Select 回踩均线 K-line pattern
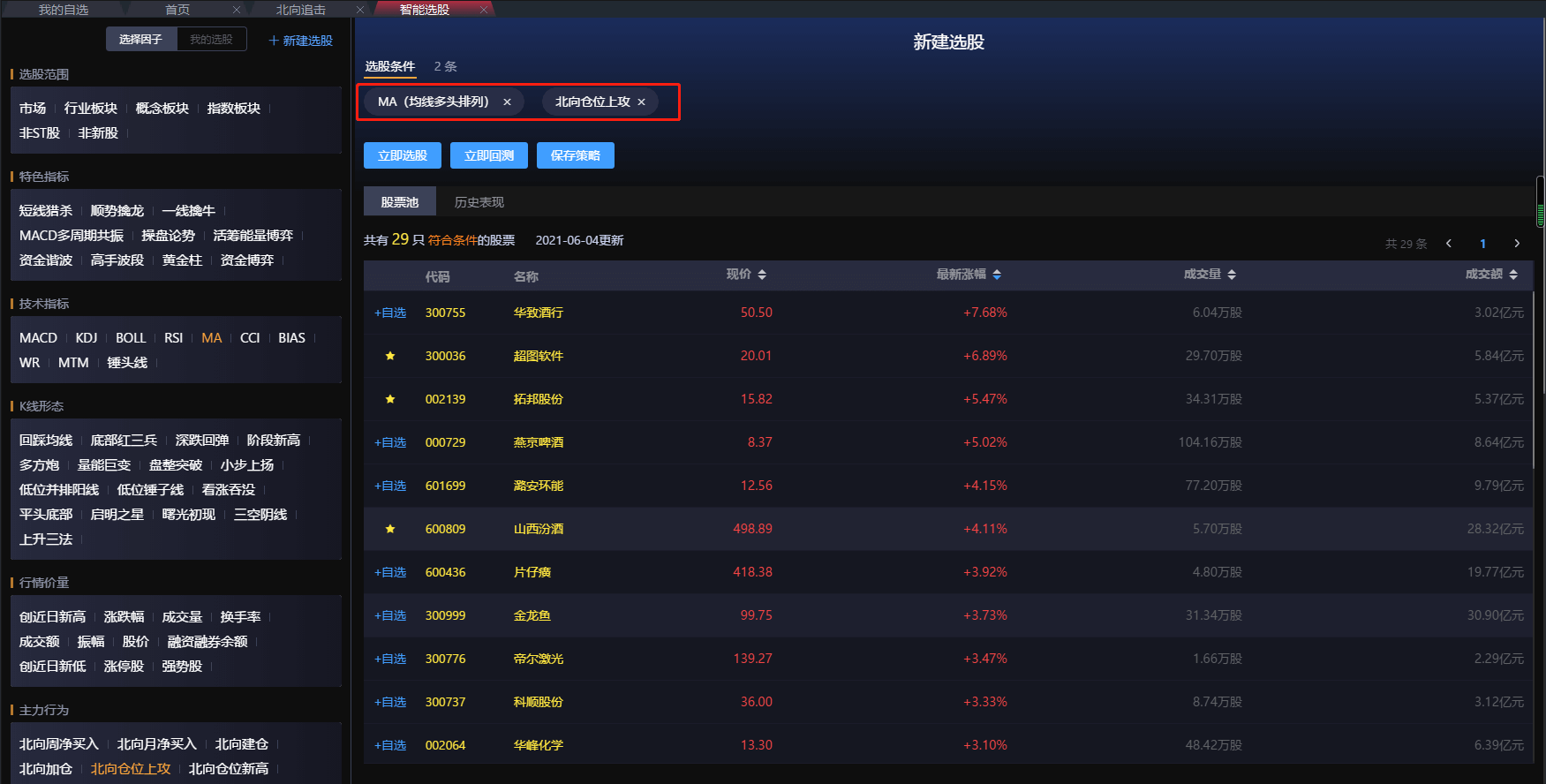Viewport: 1546px width, 784px height. pos(46,441)
